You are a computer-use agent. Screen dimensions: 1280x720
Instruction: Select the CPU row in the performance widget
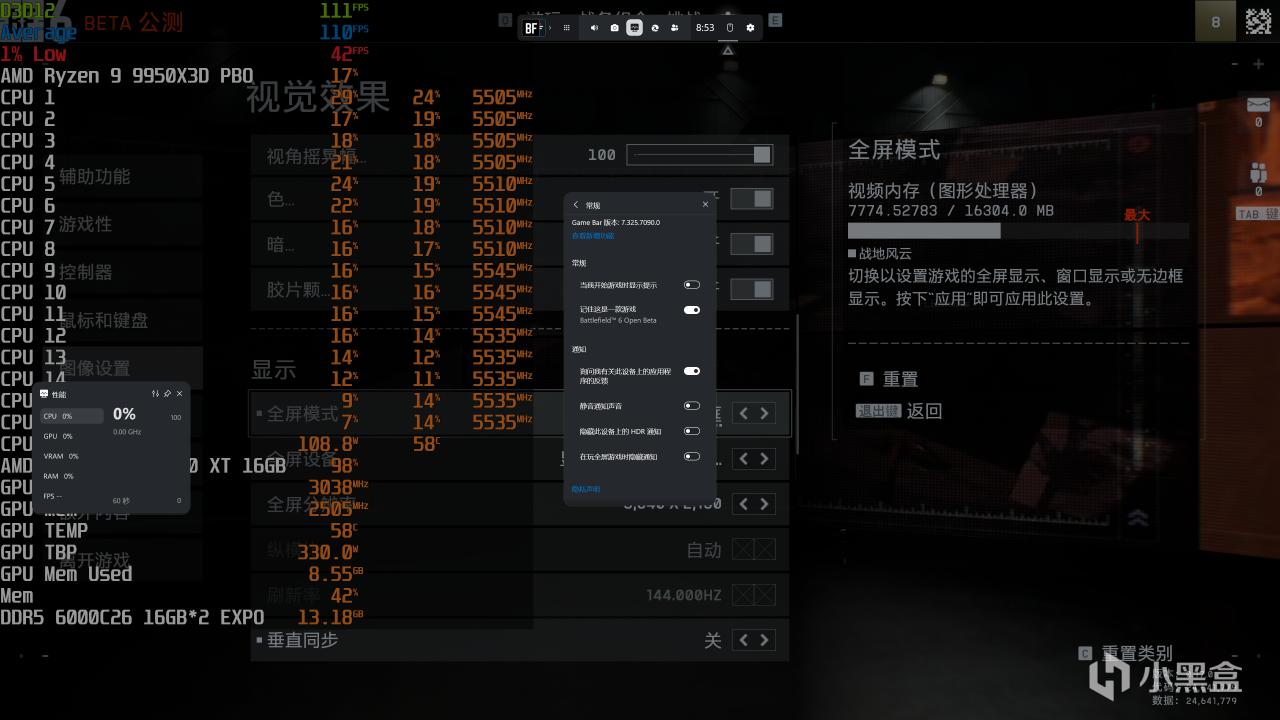click(71, 416)
